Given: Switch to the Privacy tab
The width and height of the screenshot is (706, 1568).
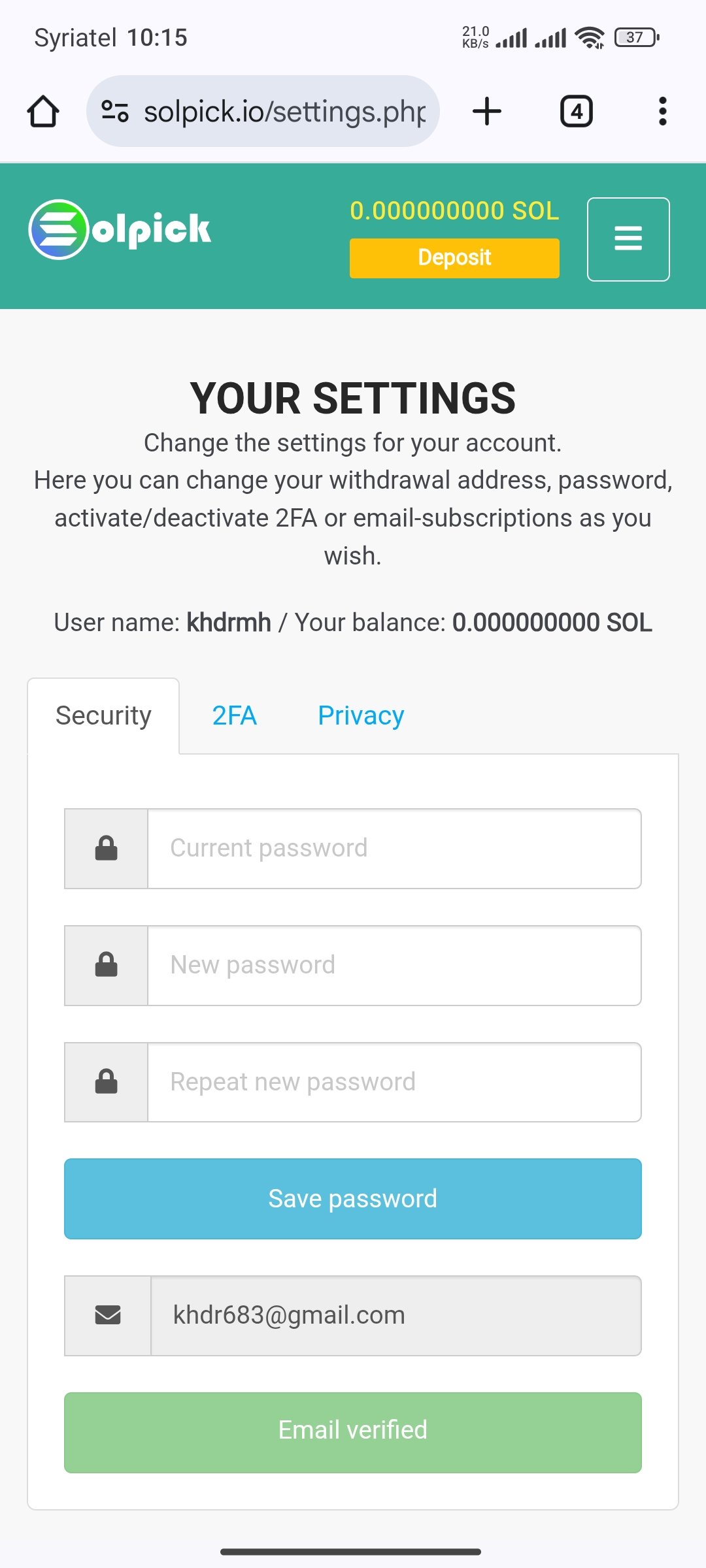Looking at the screenshot, I should coord(361,715).
